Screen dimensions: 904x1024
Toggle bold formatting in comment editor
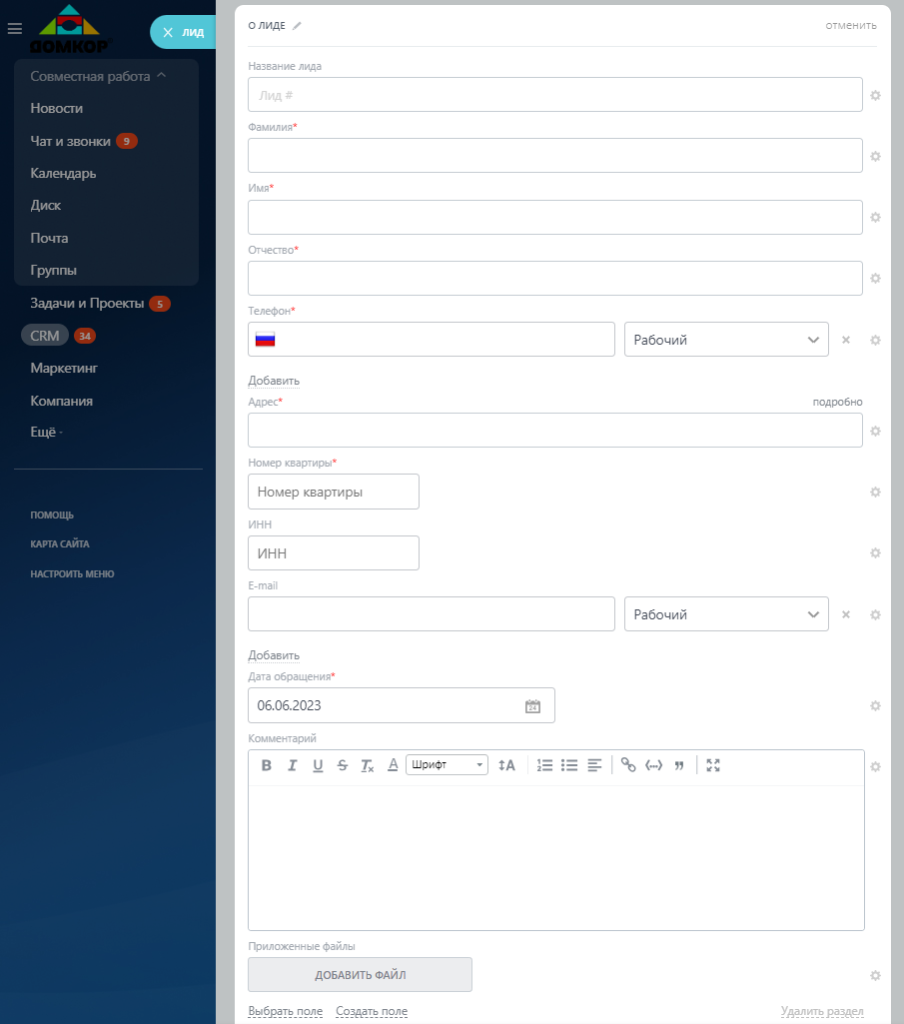click(x=266, y=765)
